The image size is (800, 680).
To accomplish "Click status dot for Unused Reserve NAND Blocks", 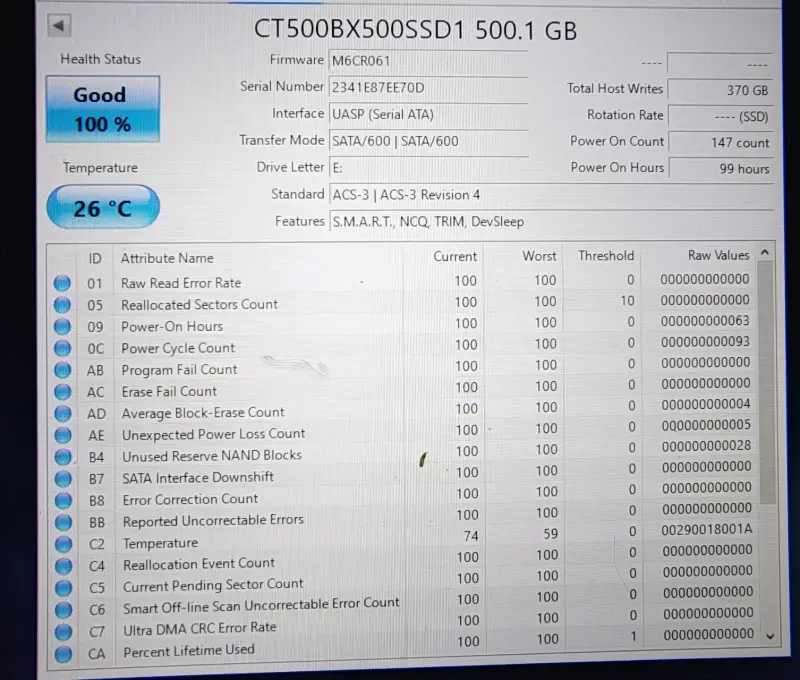I will pos(63,457).
